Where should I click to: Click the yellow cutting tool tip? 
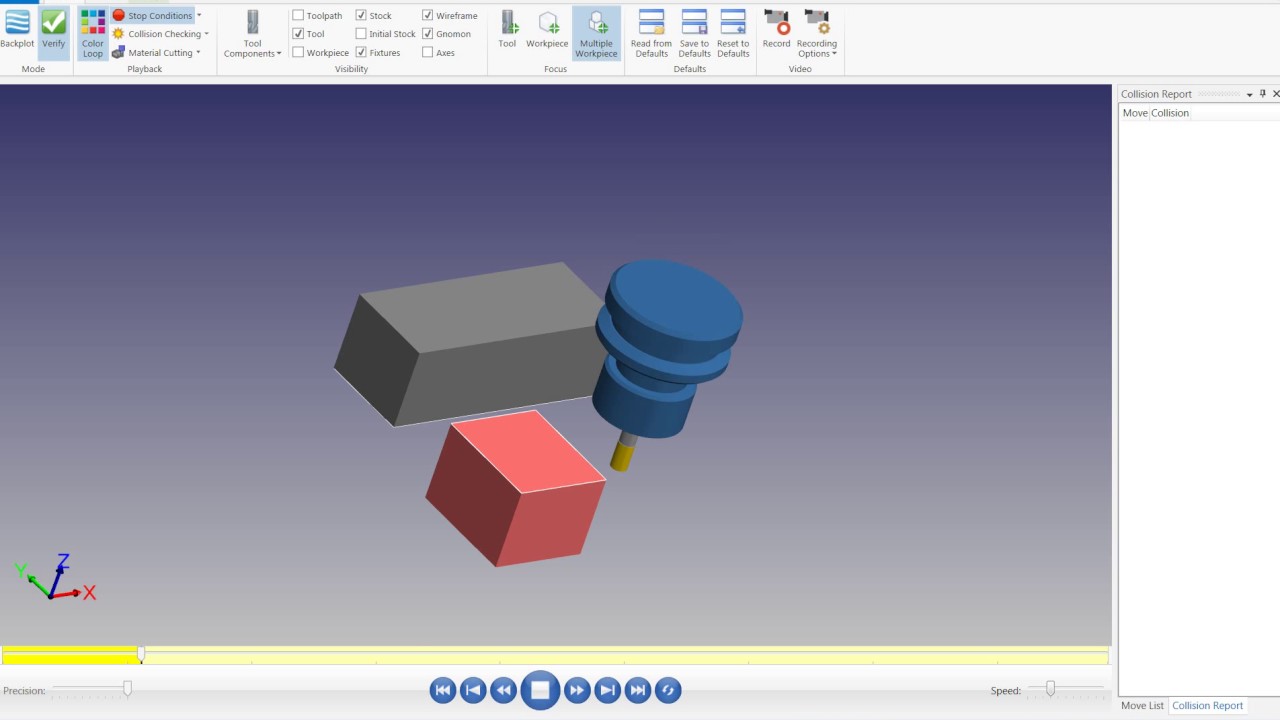point(622,456)
